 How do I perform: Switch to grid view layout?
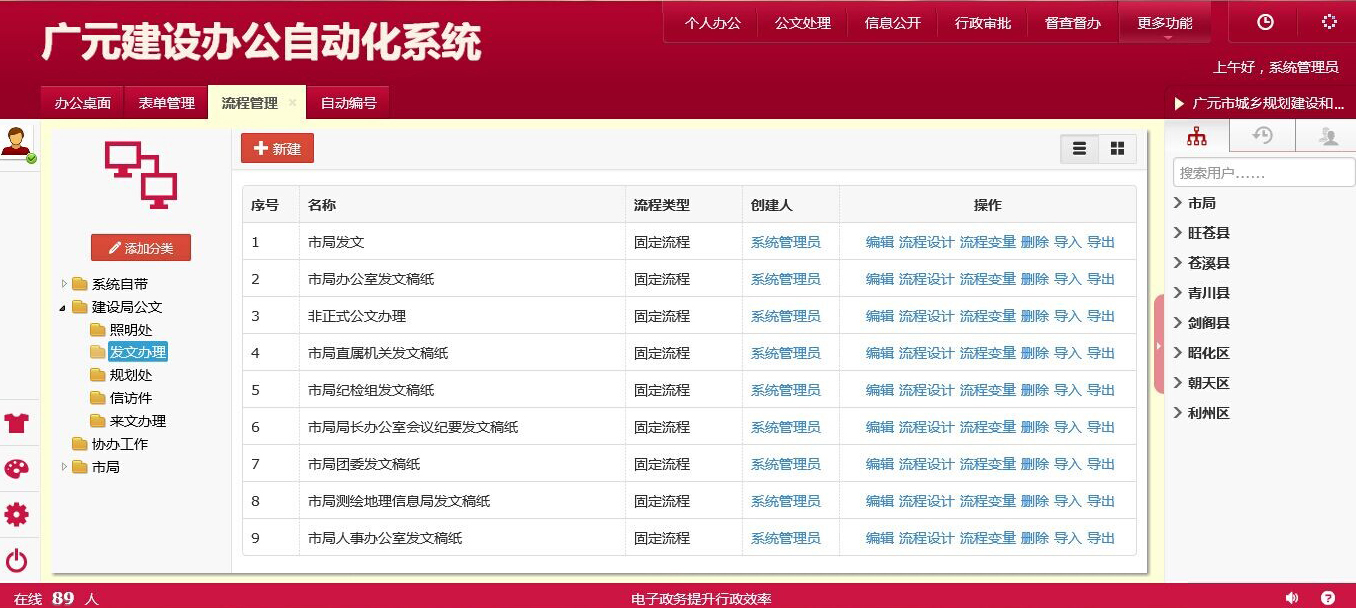point(1118,149)
